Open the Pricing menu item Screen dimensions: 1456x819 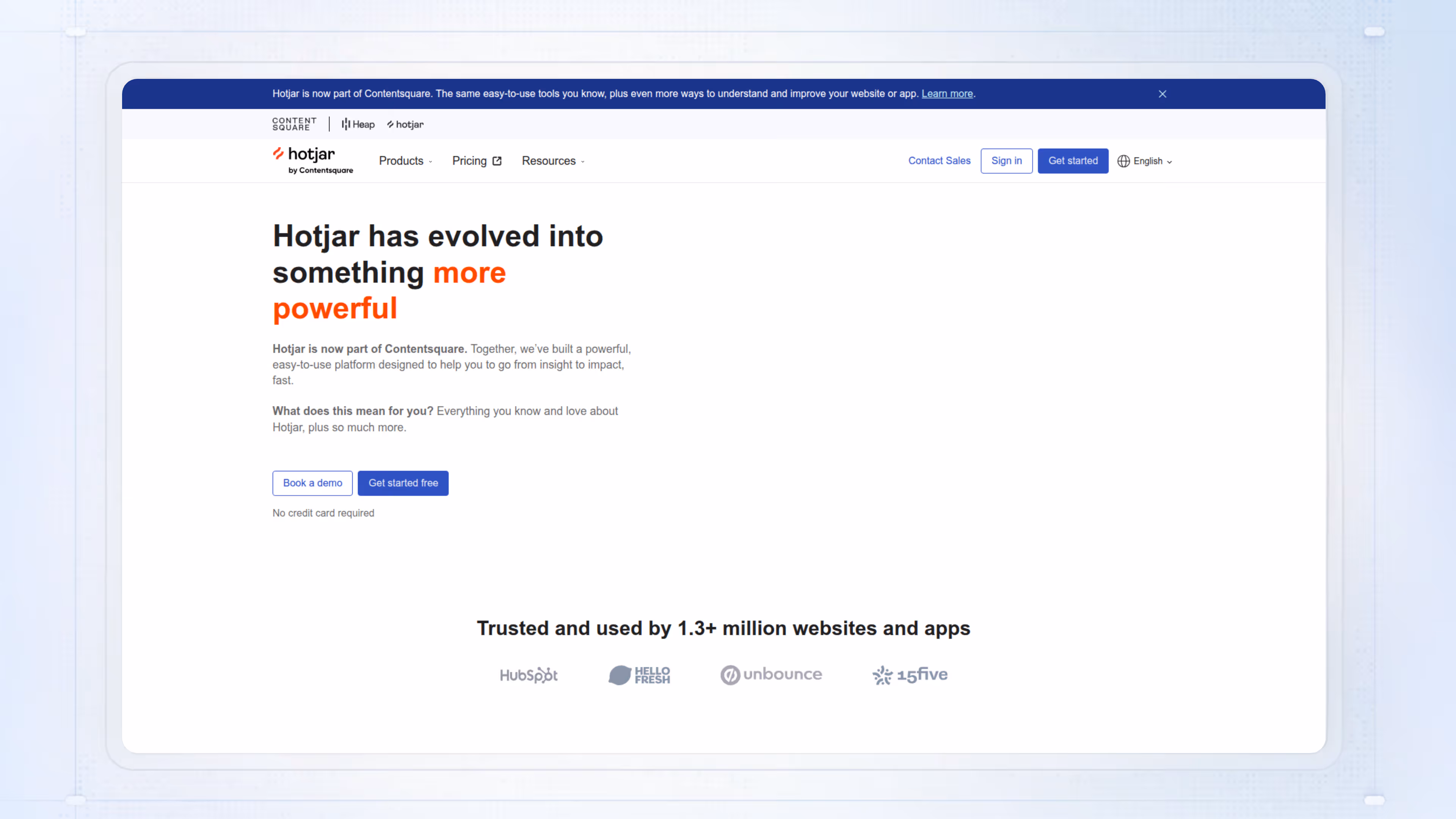pyautogui.click(x=469, y=161)
